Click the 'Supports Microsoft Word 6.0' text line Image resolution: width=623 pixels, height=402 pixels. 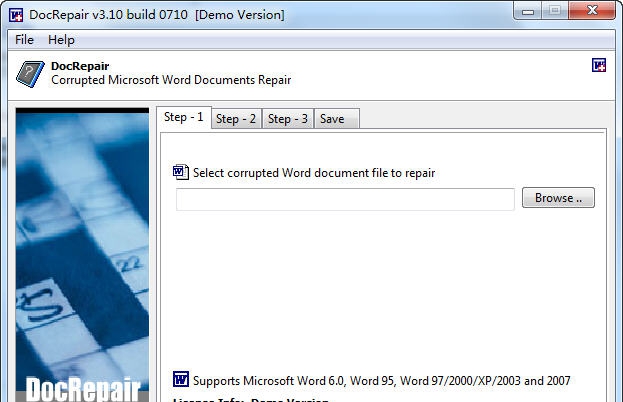(x=381, y=381)
